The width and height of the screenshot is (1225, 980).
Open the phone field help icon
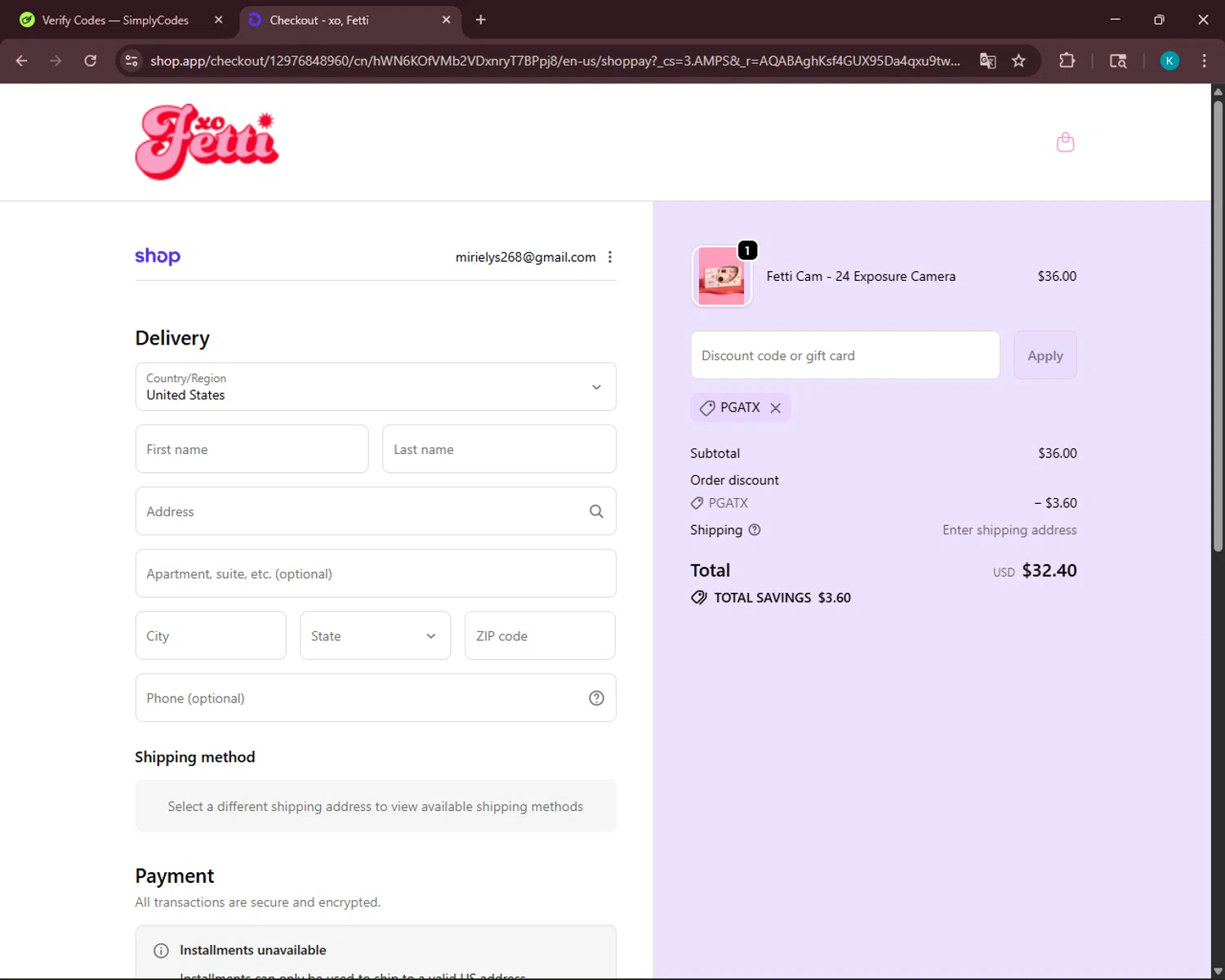pos(596,698)
